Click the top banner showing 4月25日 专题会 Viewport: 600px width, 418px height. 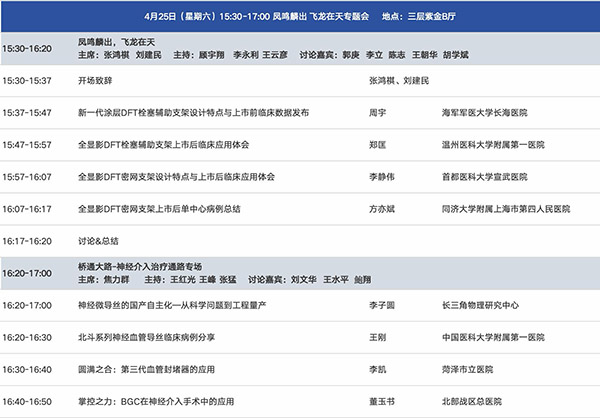tap(300, 17)
